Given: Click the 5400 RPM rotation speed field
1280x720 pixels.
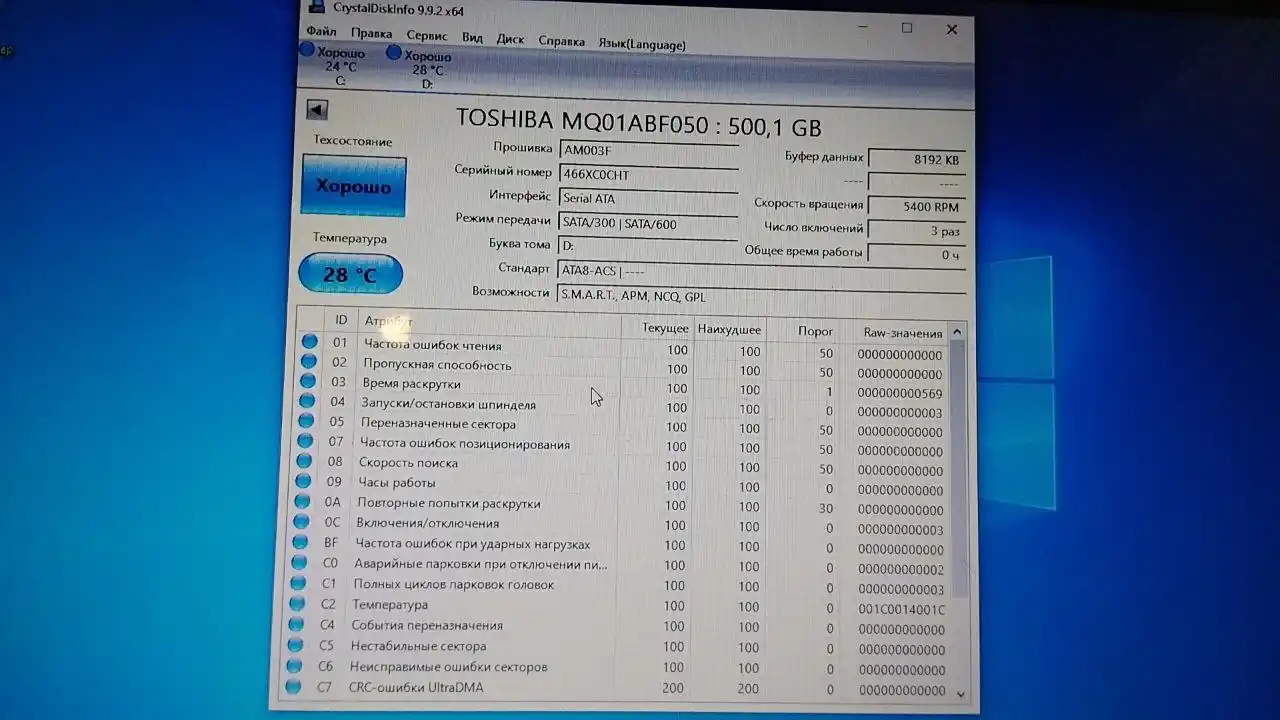Looking at the screenshot, I should click(x=916, y=207).
